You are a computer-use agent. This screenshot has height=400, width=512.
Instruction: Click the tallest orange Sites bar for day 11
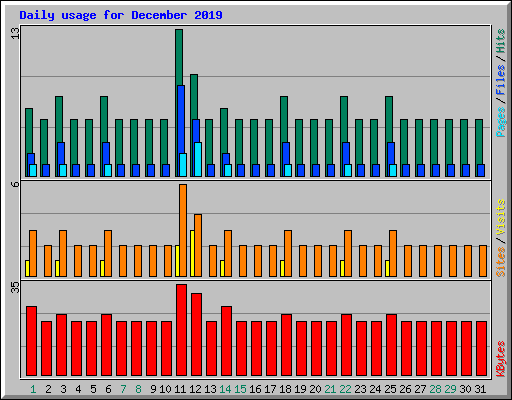[x=183, y=230]
